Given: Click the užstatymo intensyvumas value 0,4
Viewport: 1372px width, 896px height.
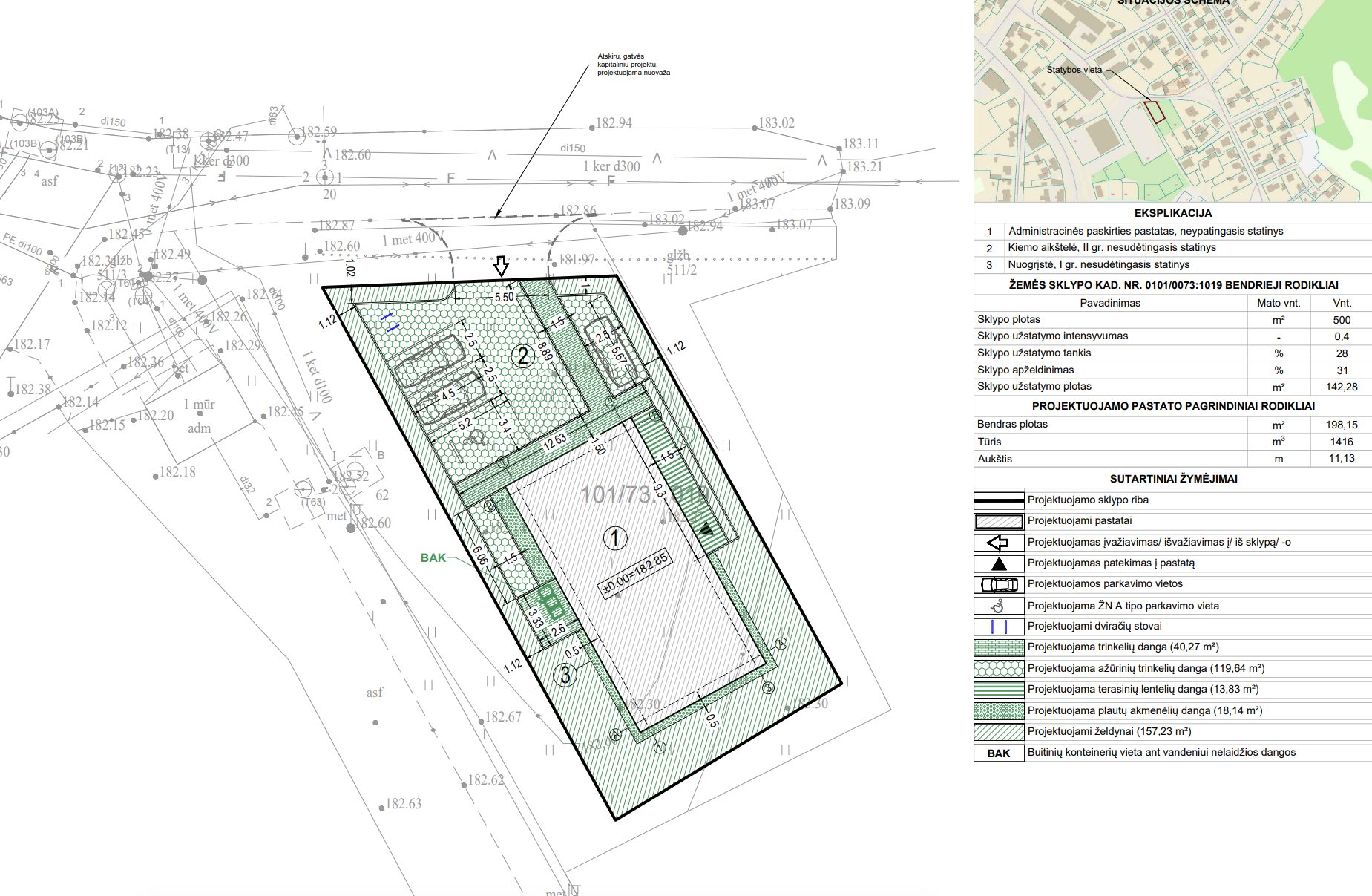Looking at the screenshot, I should [x=1342, y=336].
